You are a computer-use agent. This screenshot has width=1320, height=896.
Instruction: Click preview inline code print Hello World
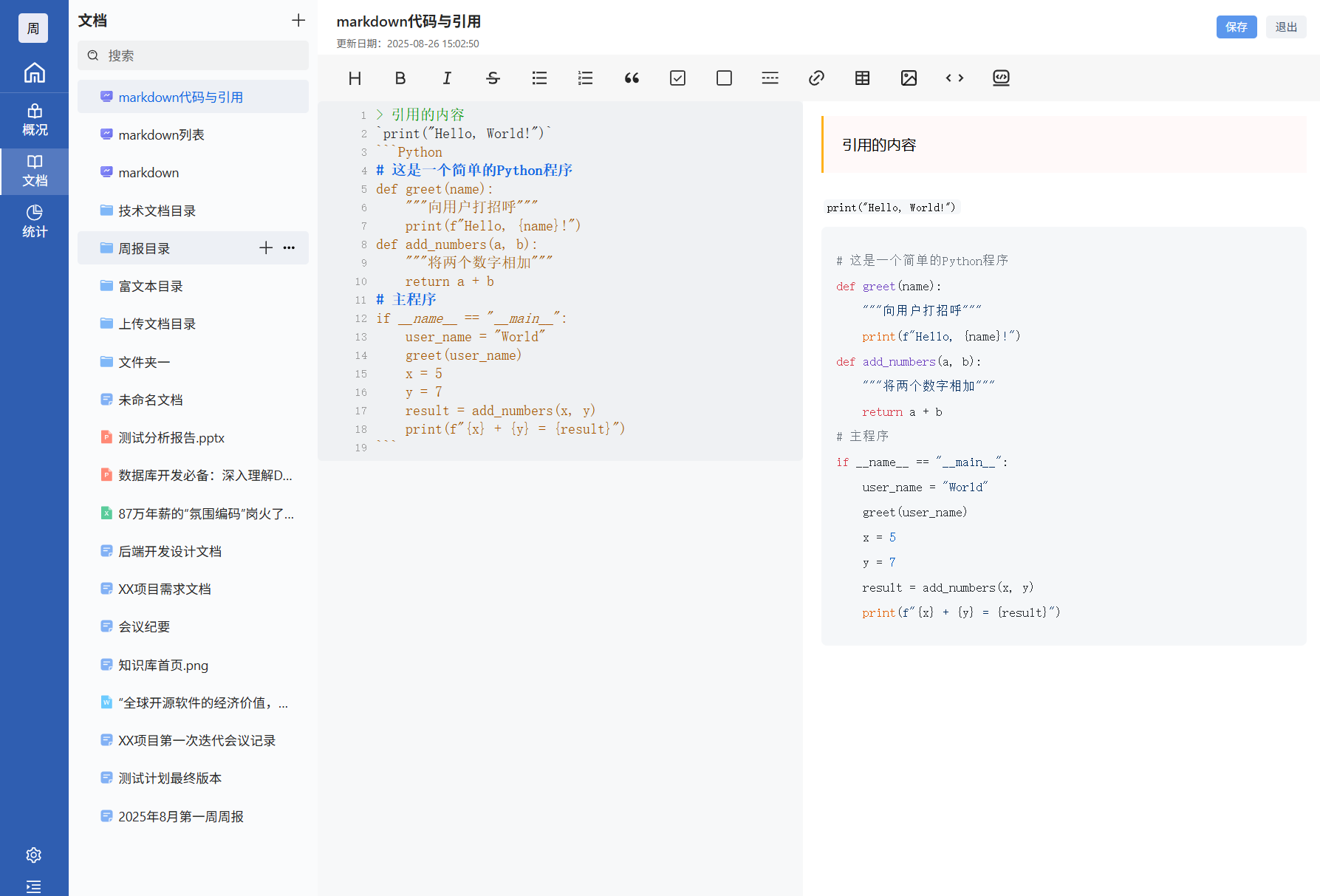click(891, 208)
